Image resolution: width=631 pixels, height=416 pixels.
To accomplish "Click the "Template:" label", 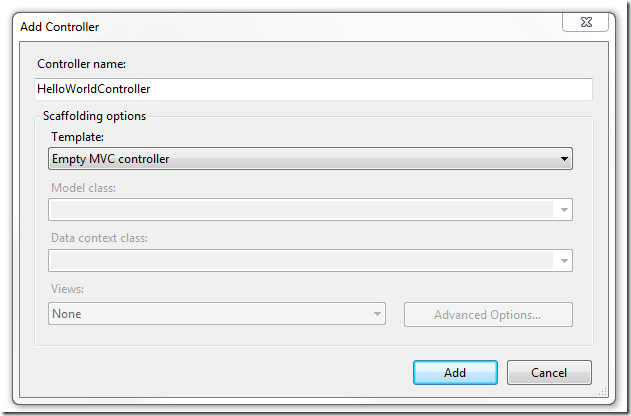I will point(76,136).
